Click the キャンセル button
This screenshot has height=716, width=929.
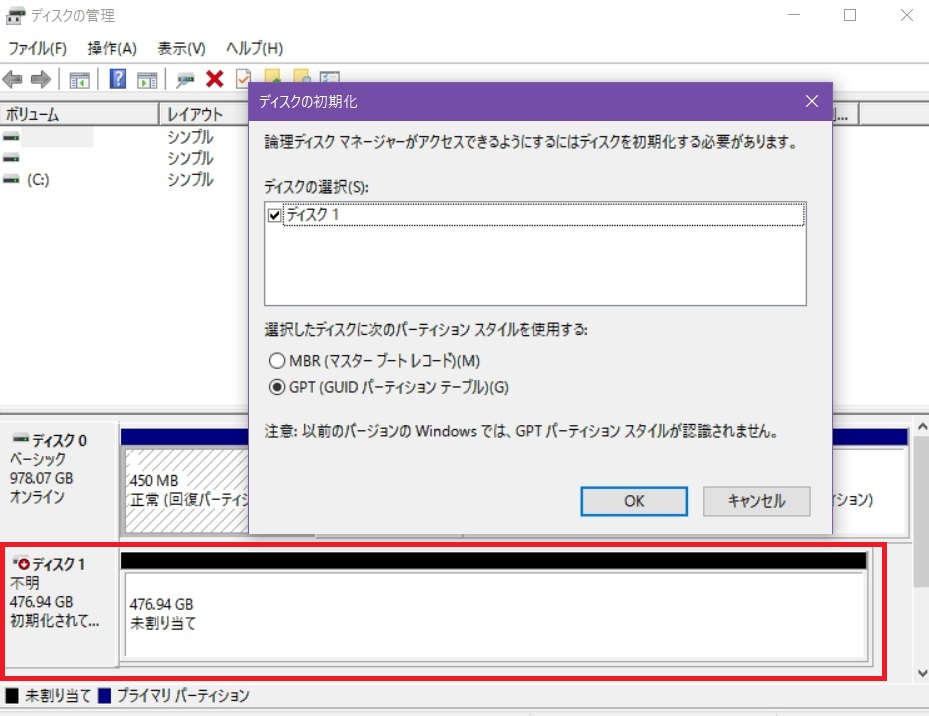tap(757, 501)
